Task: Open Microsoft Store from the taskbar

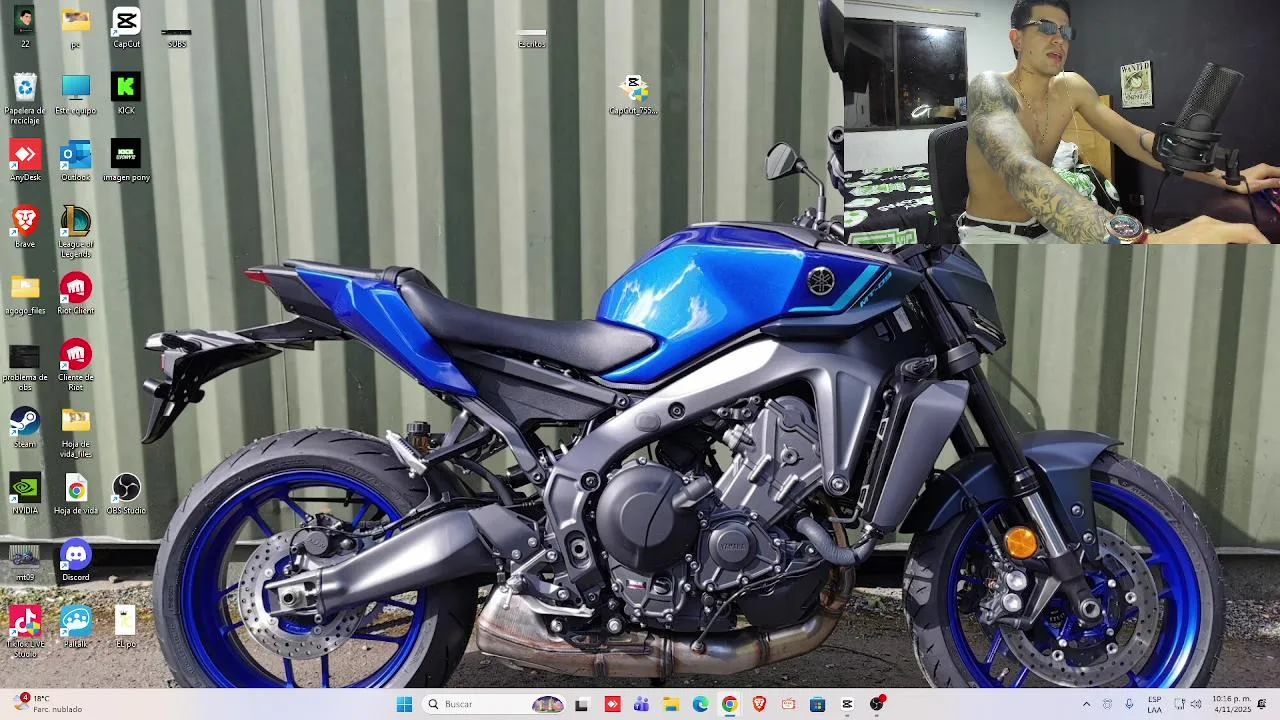Action: click(818, 704)
